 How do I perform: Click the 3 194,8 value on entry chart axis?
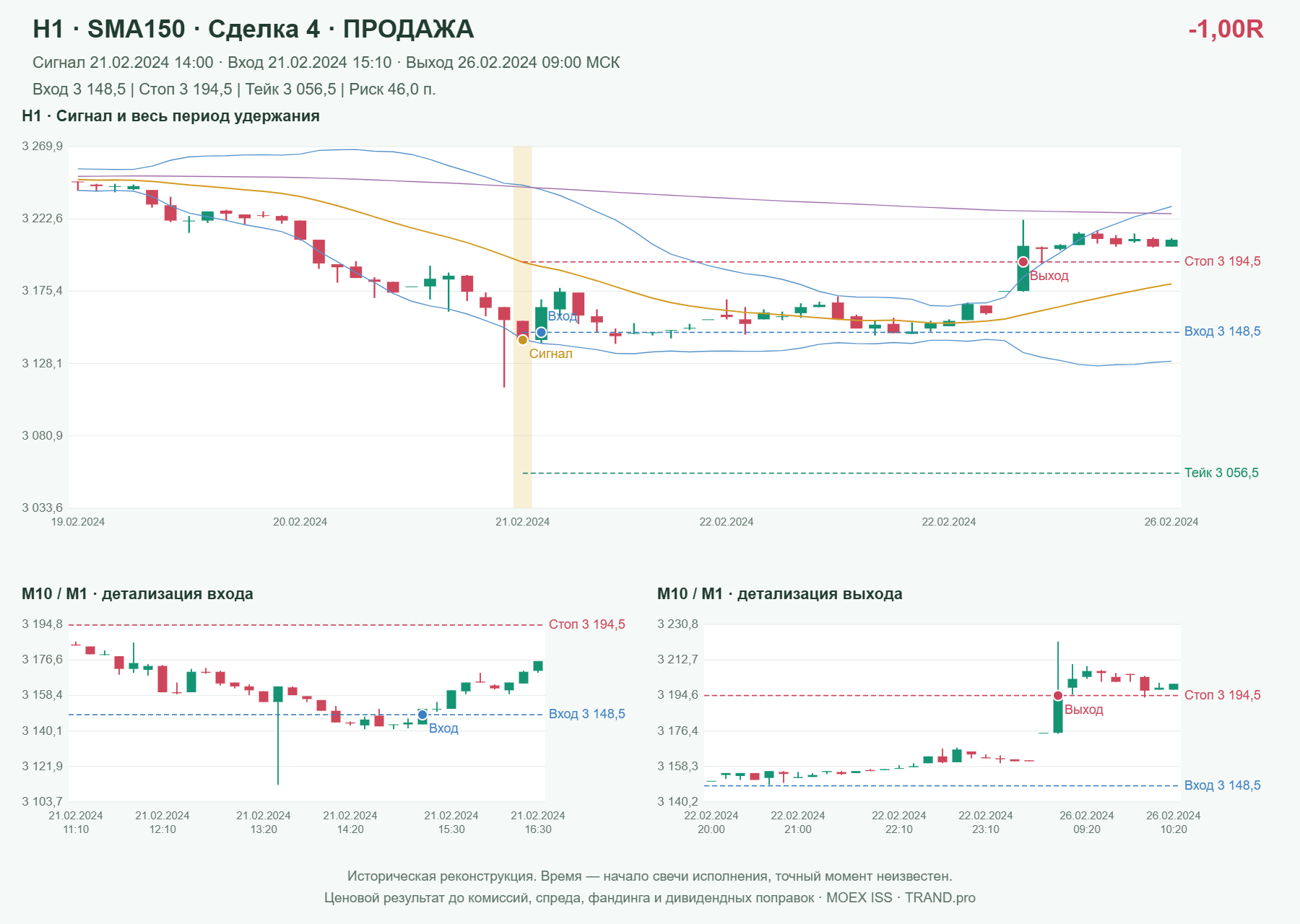point(42,624)
